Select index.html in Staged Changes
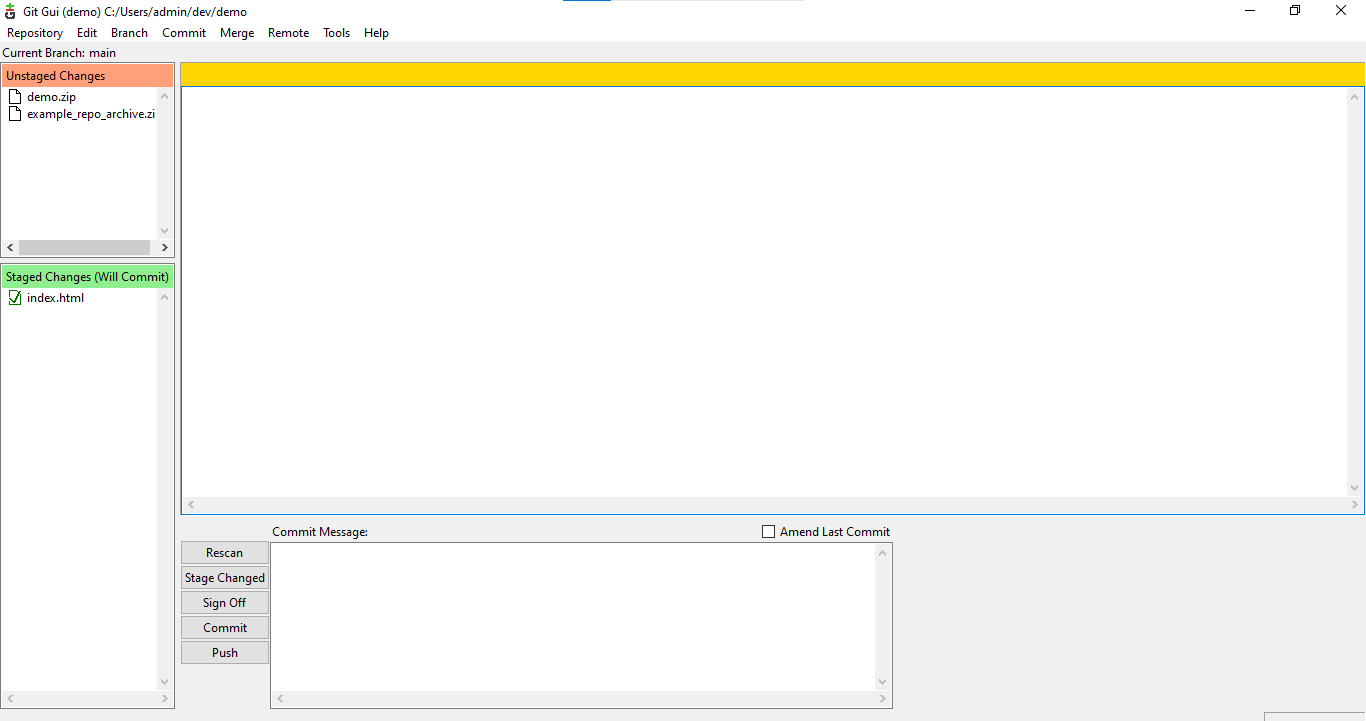Image resolution: width=1366 pixels, height=721 pixels. [x=55, y=298]
